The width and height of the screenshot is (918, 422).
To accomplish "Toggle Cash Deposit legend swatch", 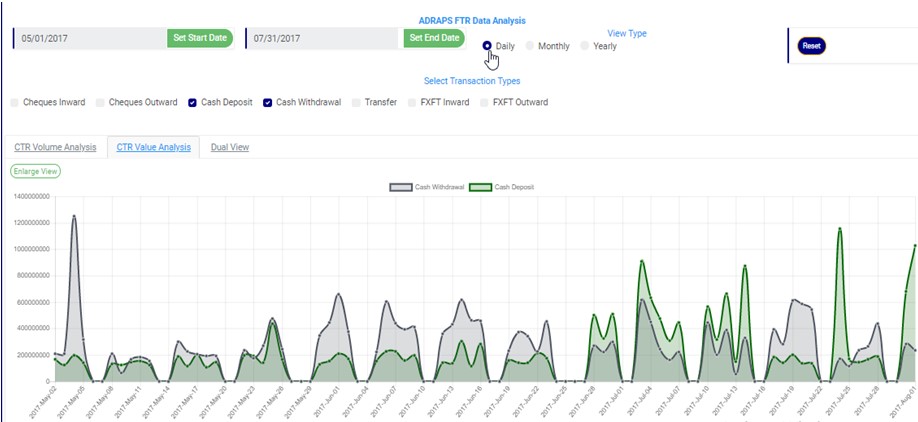I will (x=480, y=187).
